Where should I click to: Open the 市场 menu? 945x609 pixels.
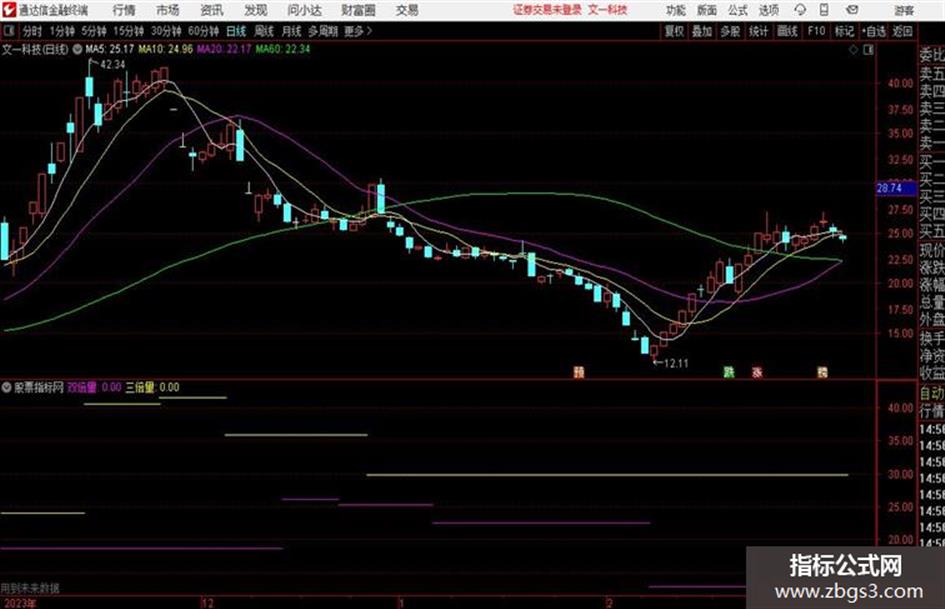click(168, 10)
